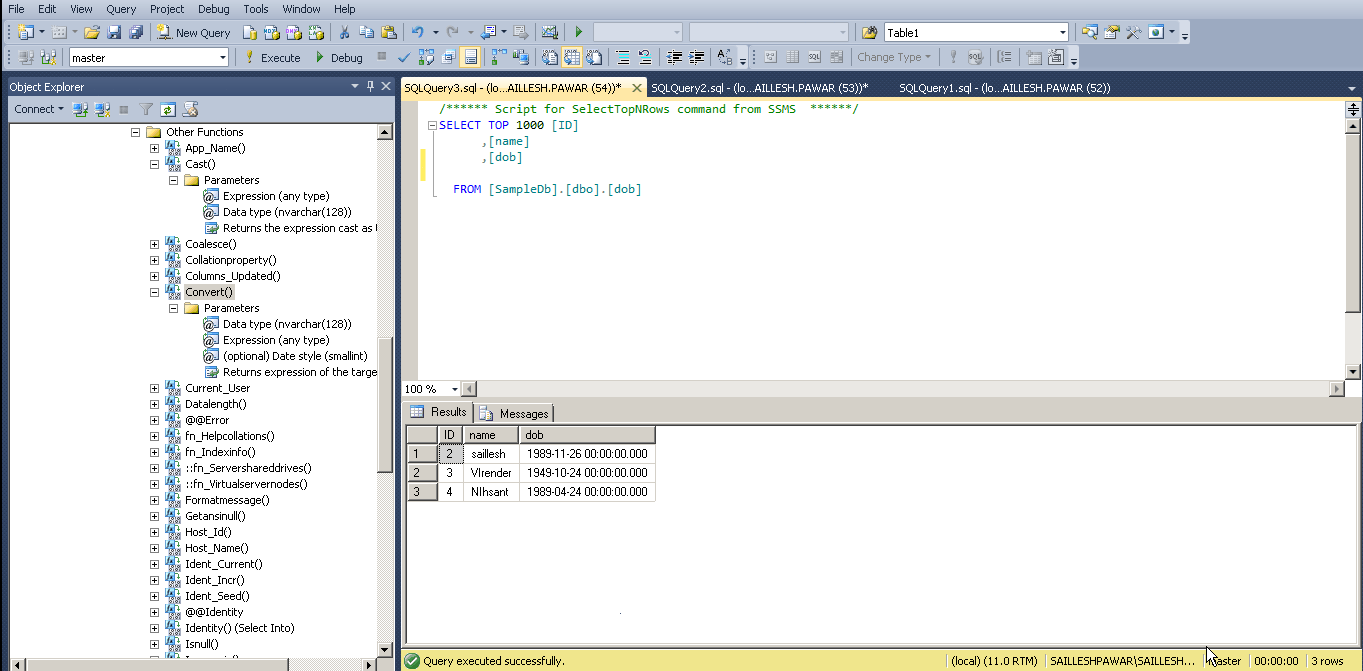This screenshot has height=671, width=1363.
Task: Click the Undo arrow icon
Action: click(418, 33)
